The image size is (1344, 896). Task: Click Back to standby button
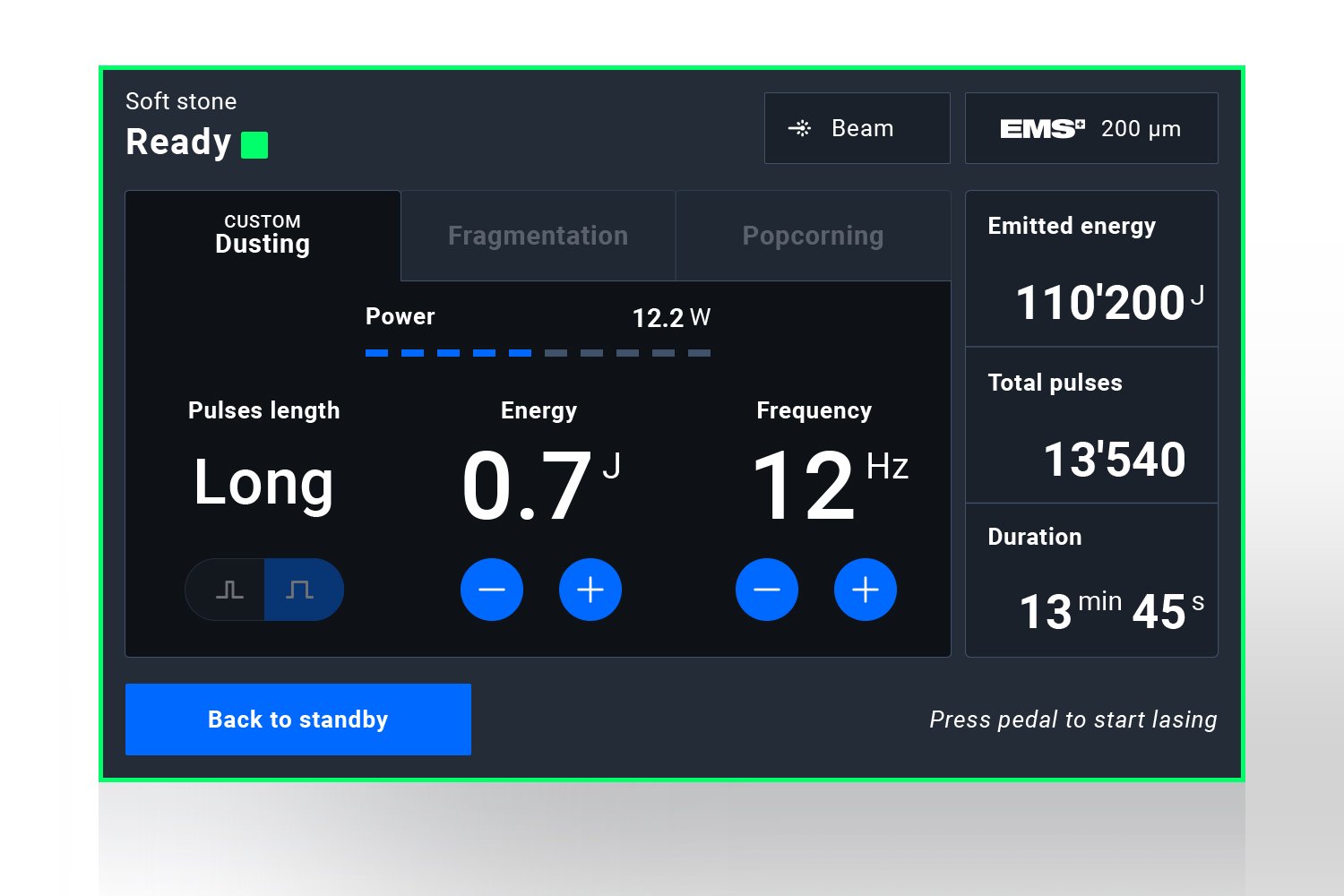tap(298, 719)
